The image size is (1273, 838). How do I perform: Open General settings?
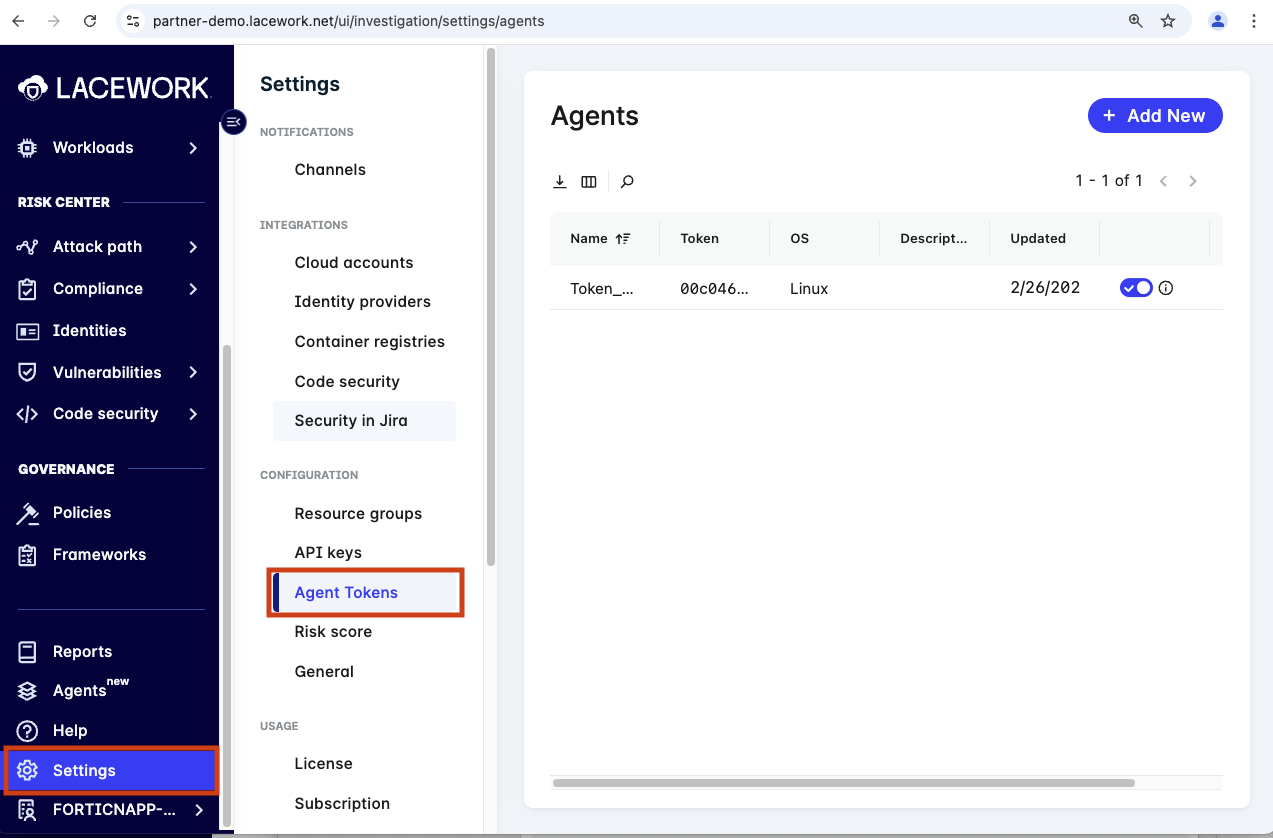(324, 672)
